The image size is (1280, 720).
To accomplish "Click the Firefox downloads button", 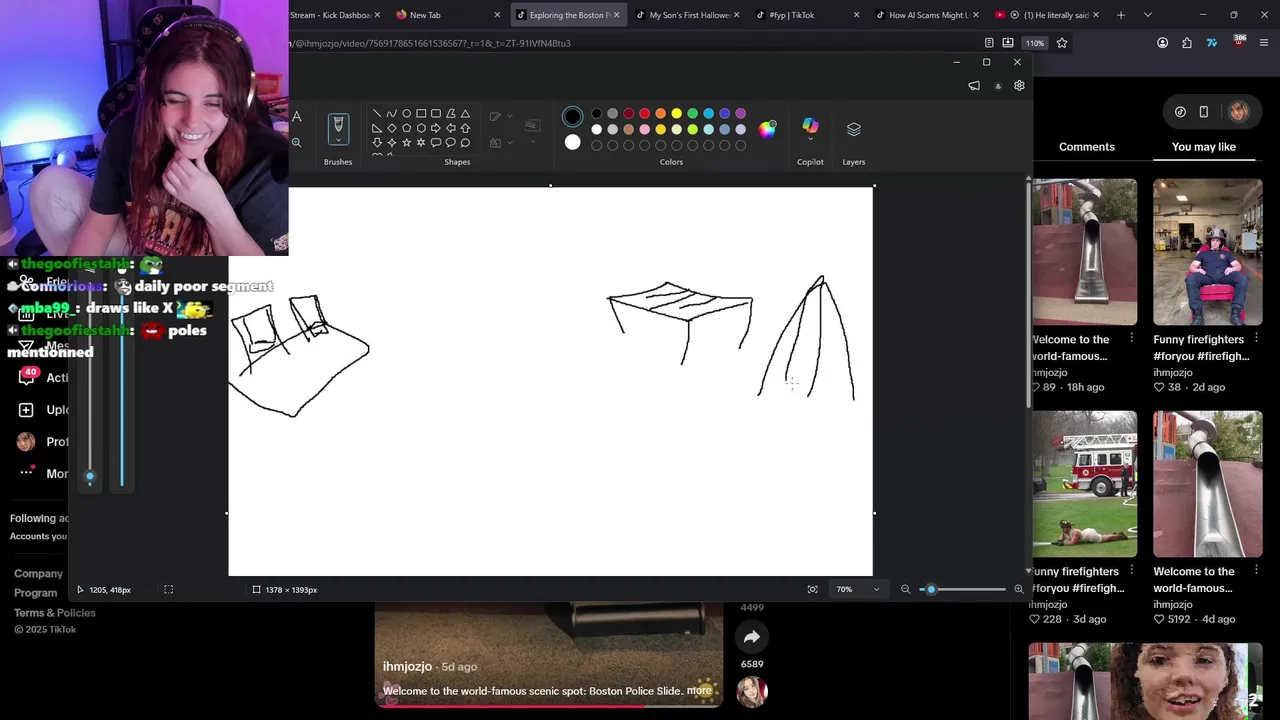I will point(1008,43).
